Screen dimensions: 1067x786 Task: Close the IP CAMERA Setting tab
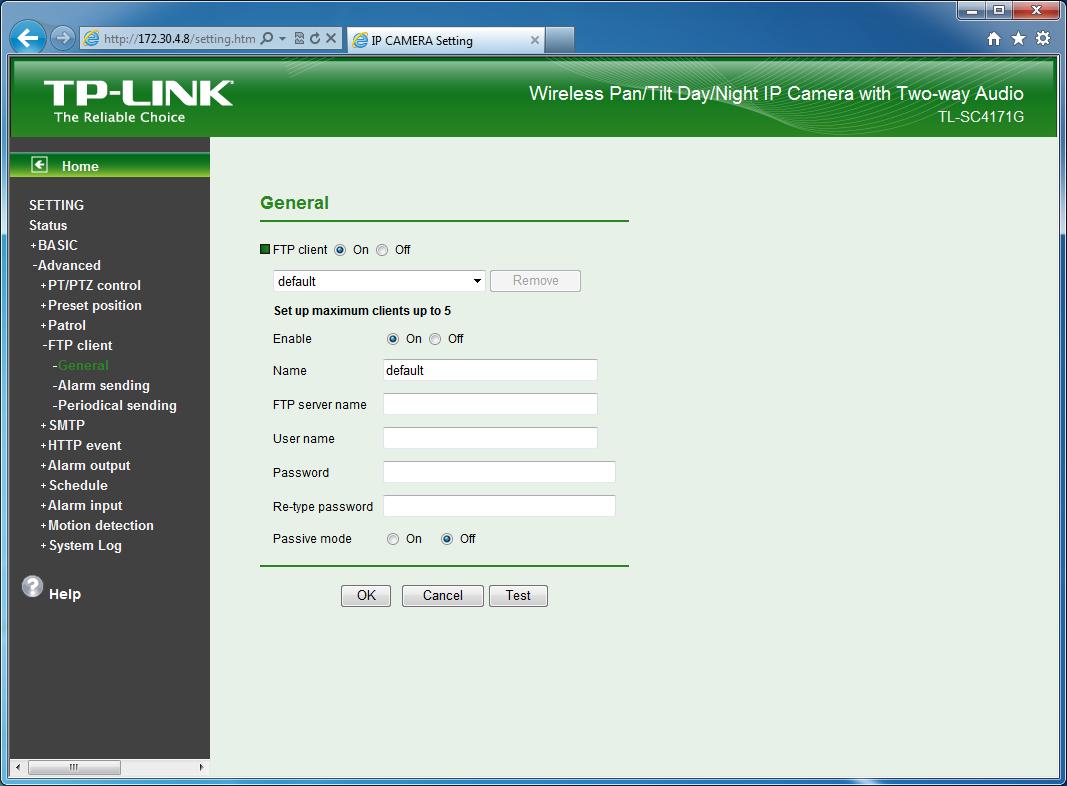point(535,40)
